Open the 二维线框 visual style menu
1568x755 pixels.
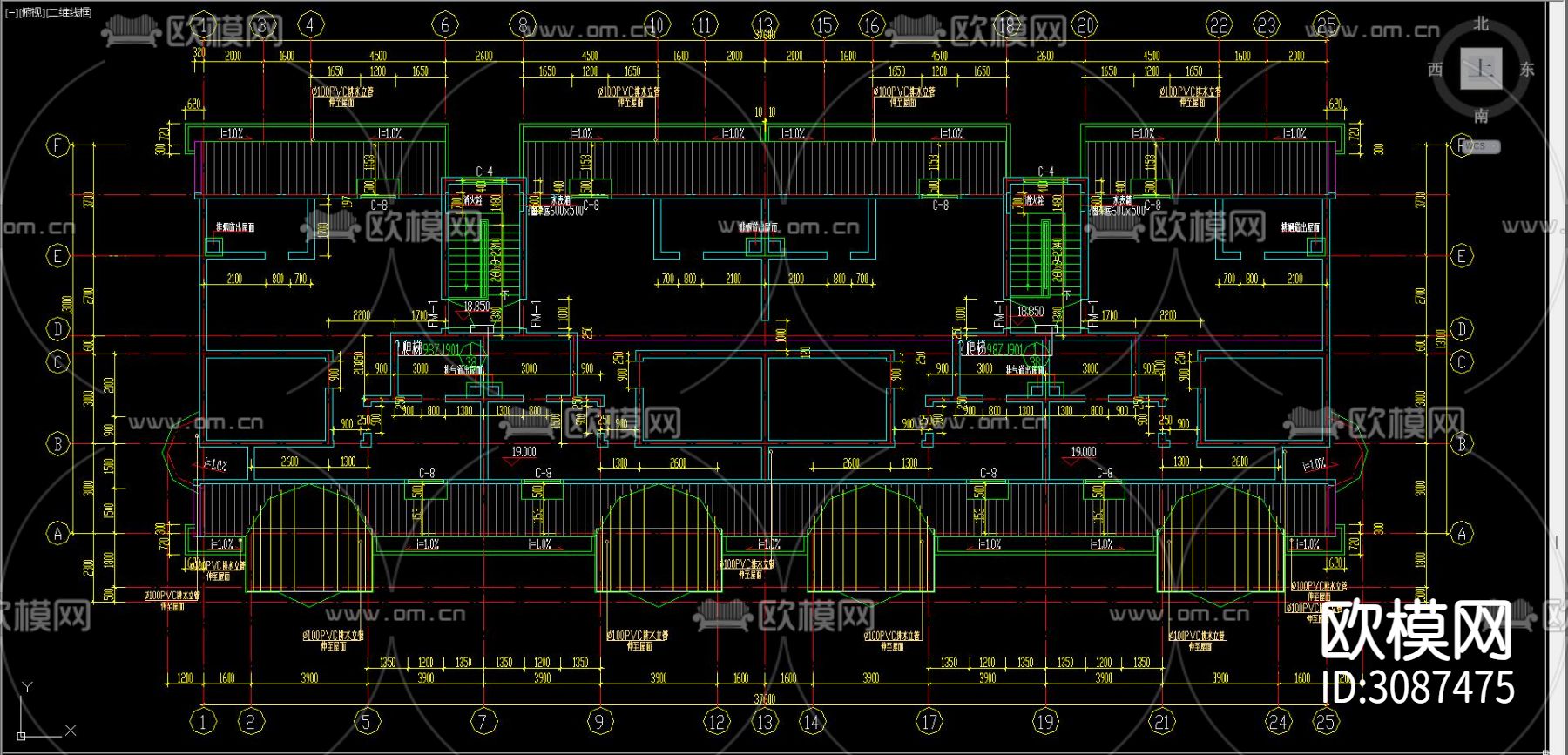pos(70,12)
